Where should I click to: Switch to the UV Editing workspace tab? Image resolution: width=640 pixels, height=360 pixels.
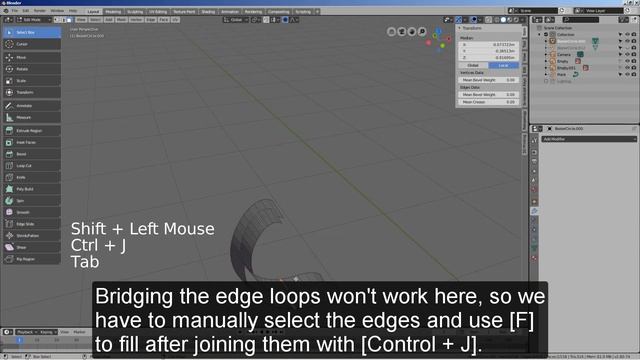pyautogui.click(x=158, y=12)
